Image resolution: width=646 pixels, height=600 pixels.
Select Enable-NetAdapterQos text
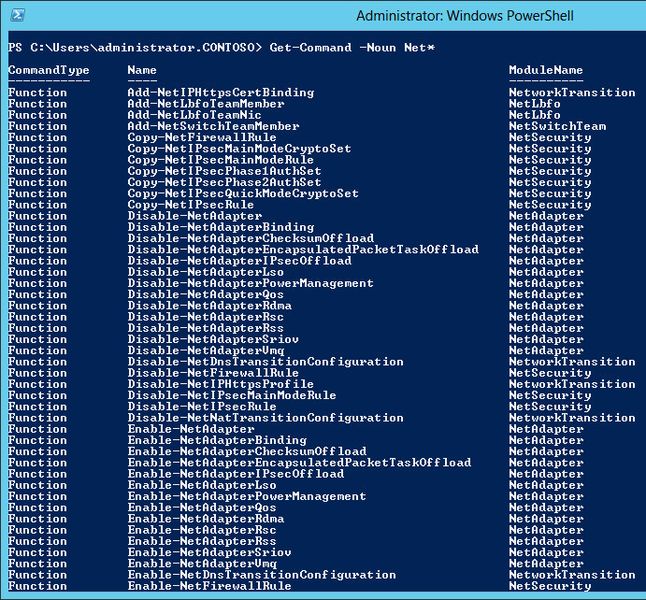point(202,507)
